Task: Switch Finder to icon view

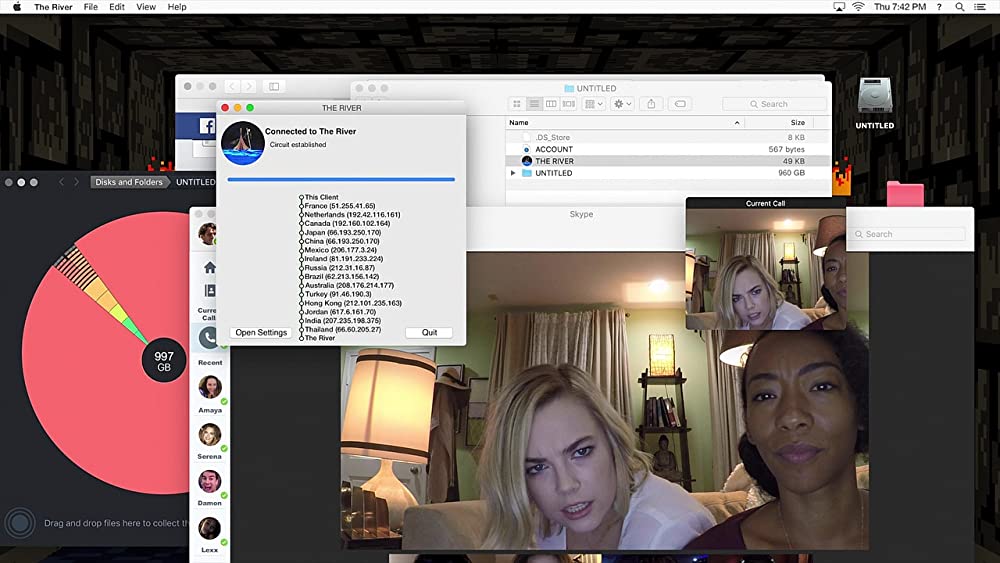Action: [517, 103]
